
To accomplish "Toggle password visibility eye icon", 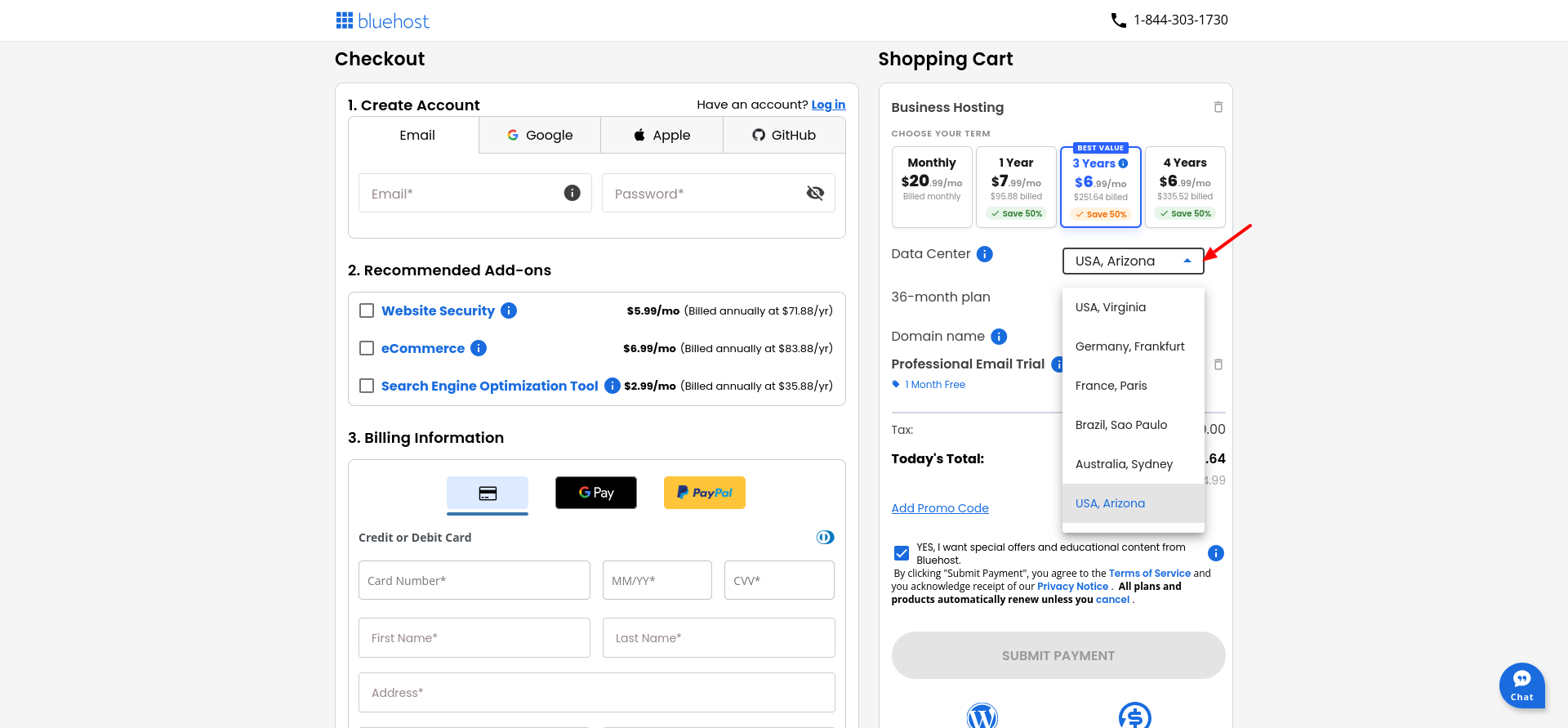I will pos(815,193).
